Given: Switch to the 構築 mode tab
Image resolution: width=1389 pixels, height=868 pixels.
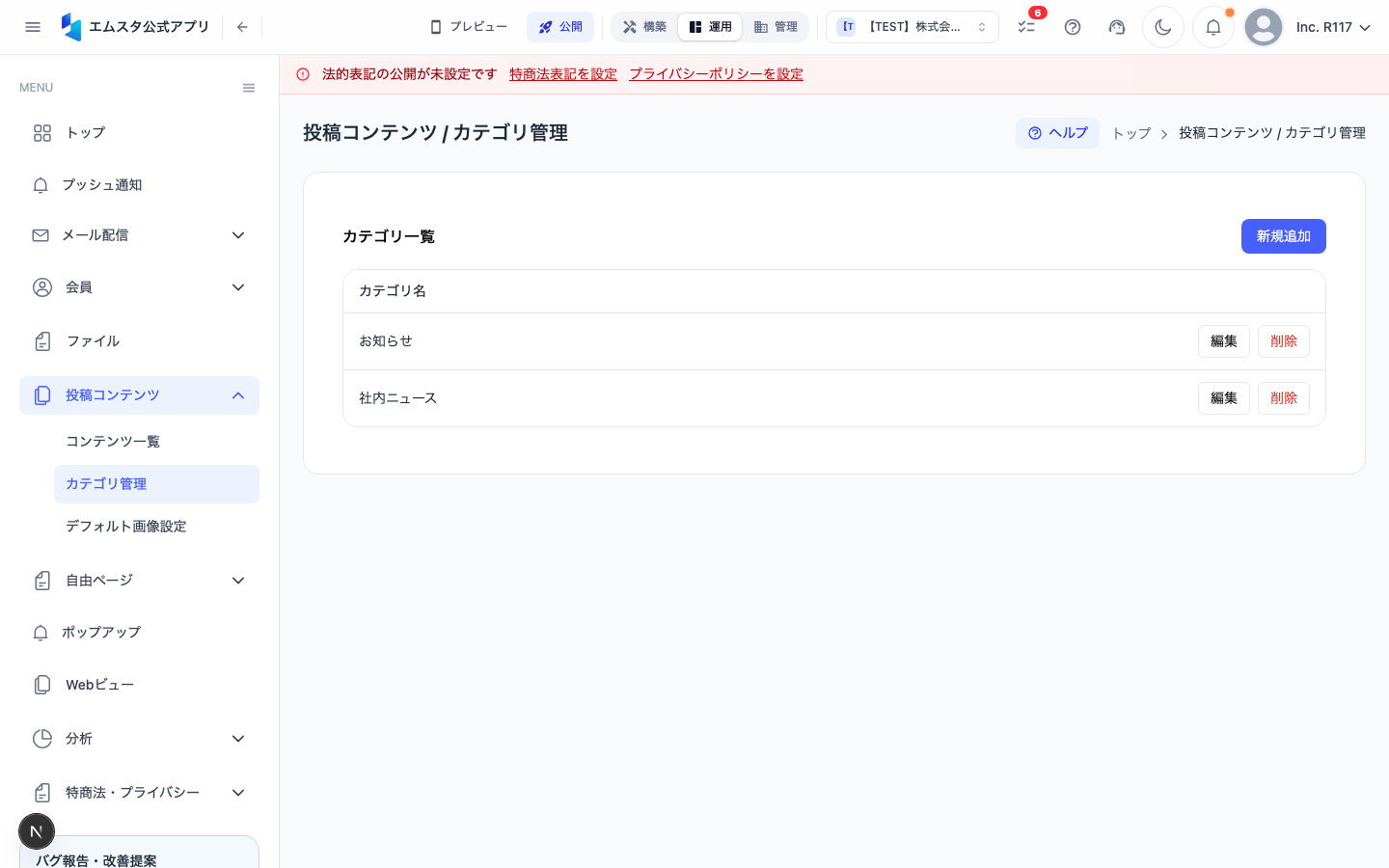Looking at the screenshot, I should (x=644, y=27).
